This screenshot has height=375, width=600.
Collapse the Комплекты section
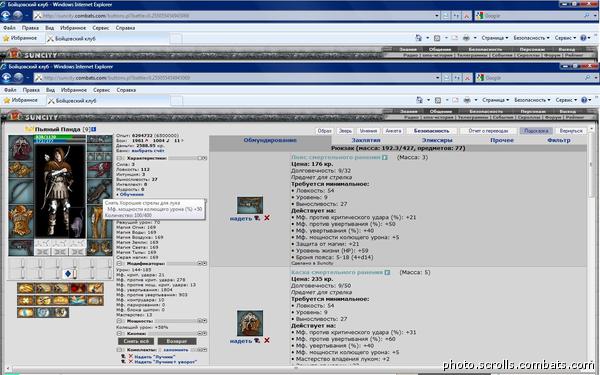tap(120, 350)
